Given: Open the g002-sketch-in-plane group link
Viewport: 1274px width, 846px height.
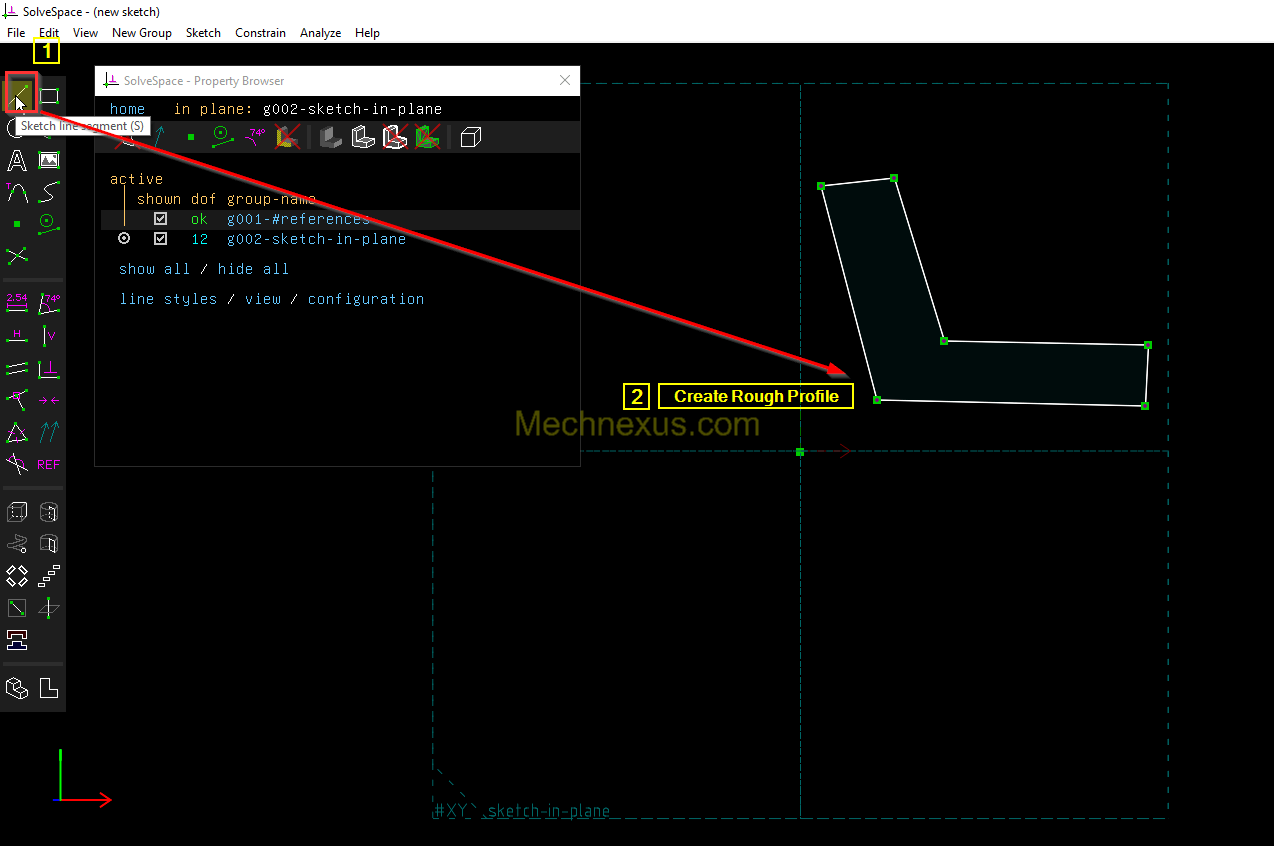Looking at the screenshot, I should pos(316,239).
